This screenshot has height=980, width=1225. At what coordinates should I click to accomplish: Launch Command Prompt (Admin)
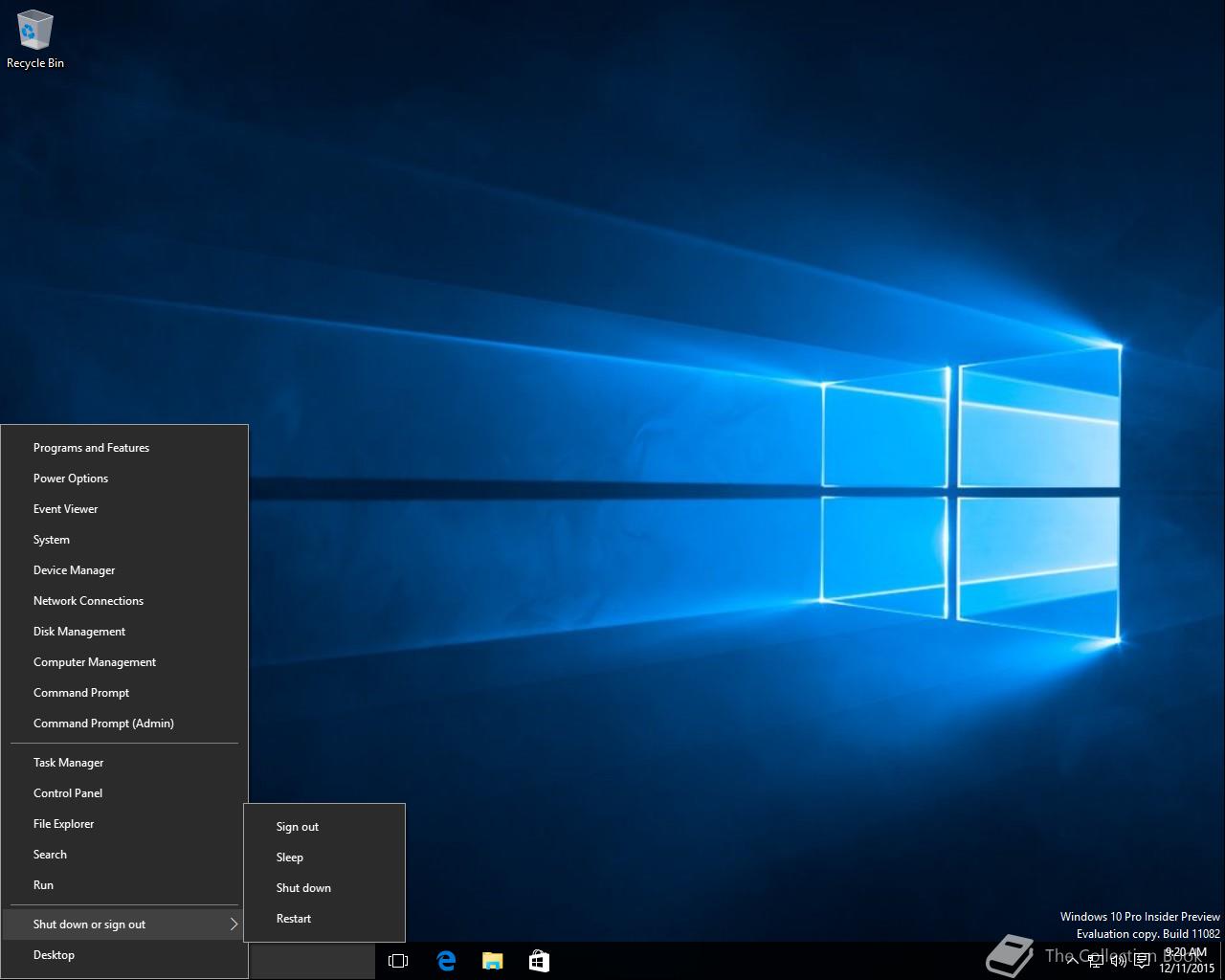tap(124, 724)
